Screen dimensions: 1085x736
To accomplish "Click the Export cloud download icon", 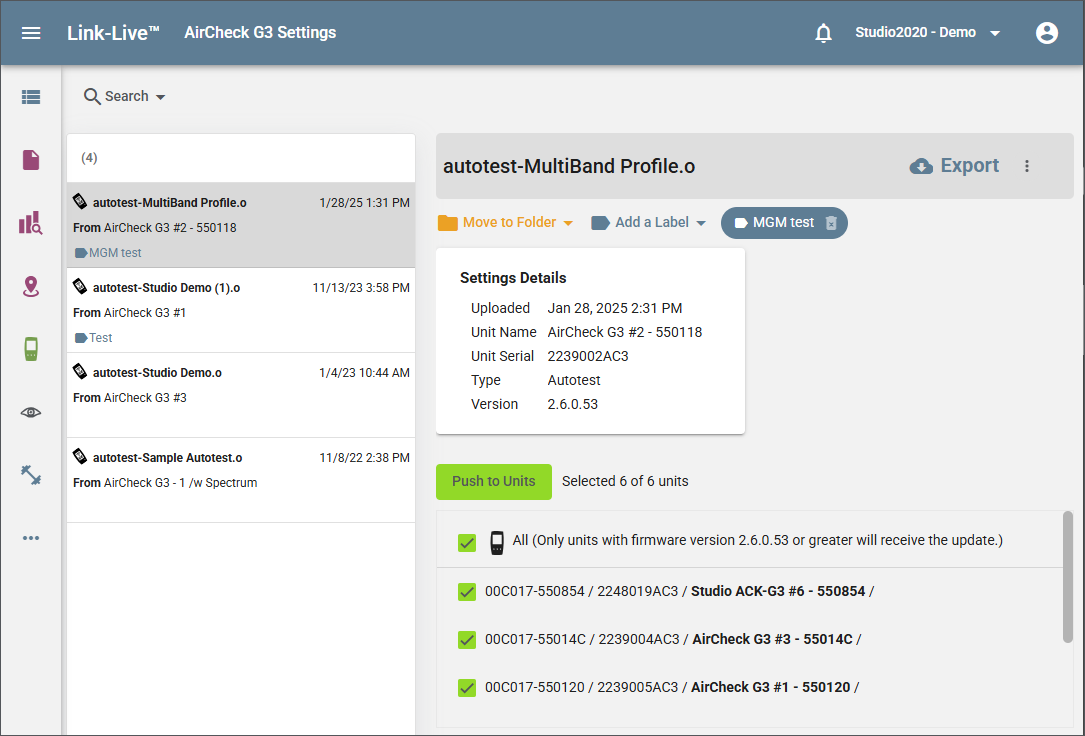I will [921, 166].
